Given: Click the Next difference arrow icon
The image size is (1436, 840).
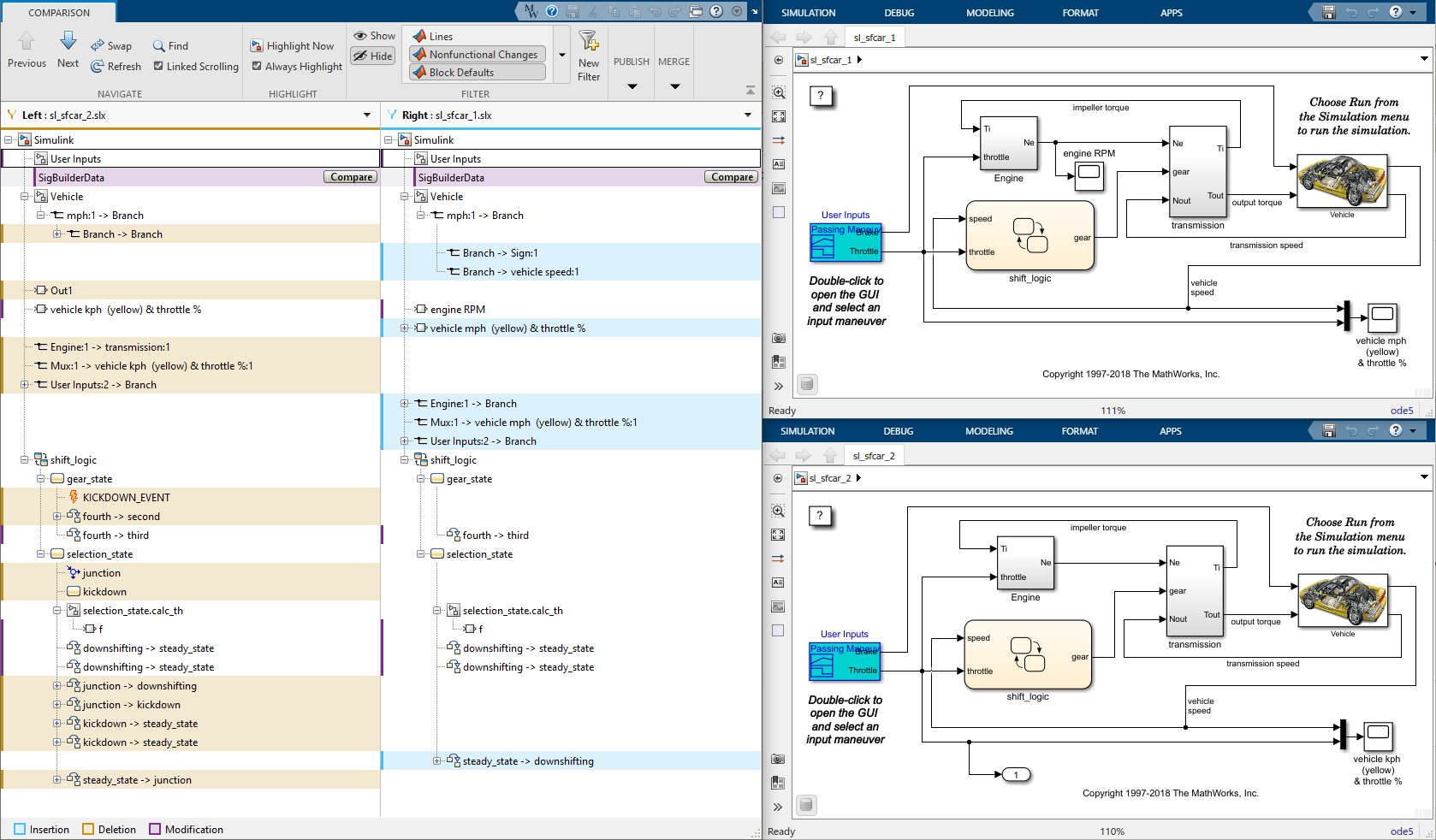Looking at the screenshot, I should tap(68, 41).
